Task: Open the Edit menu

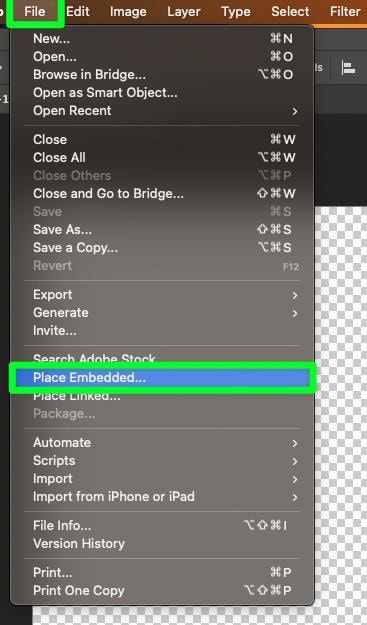Action: (x=78, y=12)
